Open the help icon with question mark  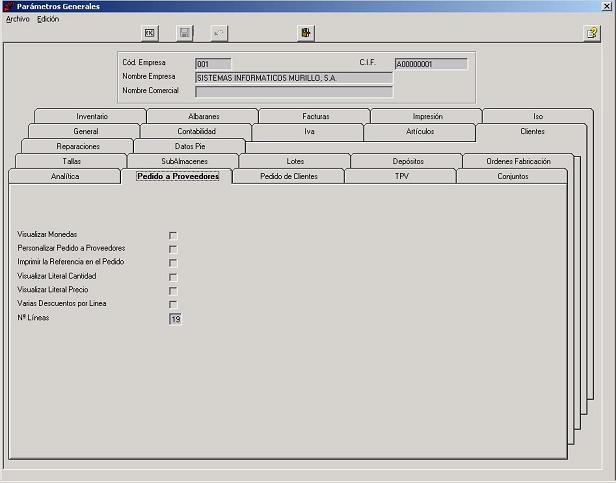[x=592, y=33]
